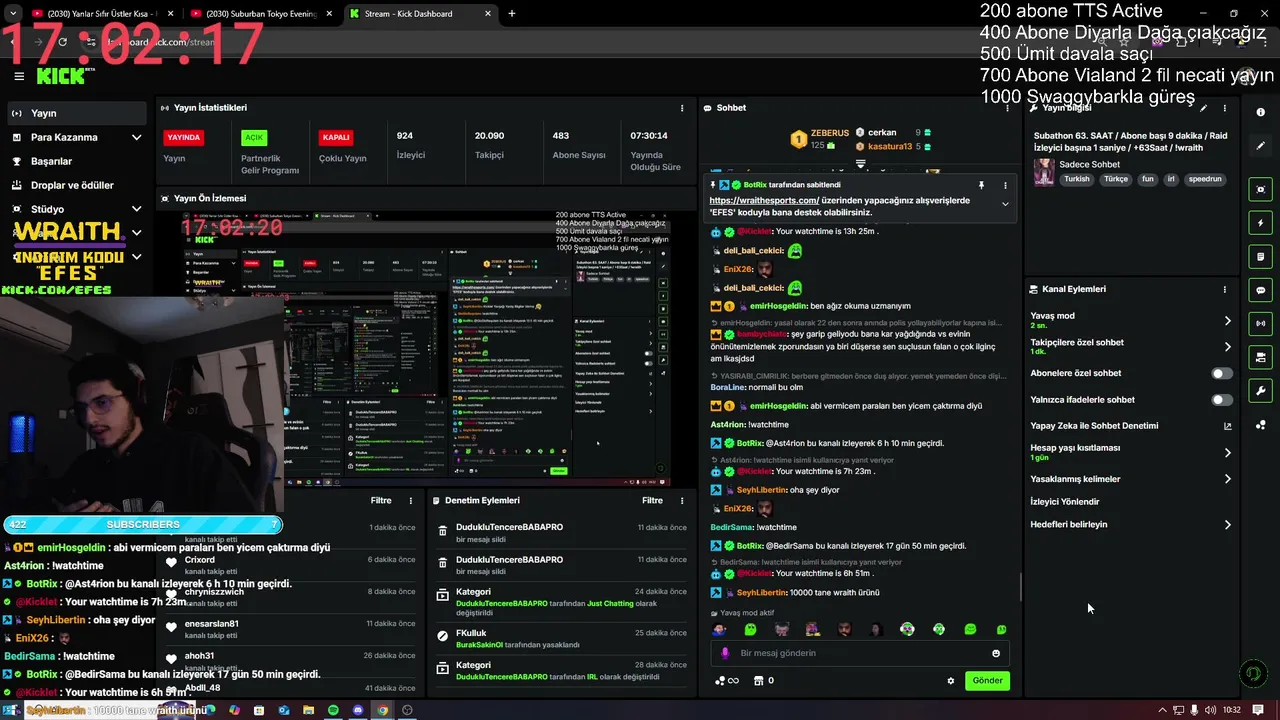Screen dimensions: 1280x720
Task: Toggle Yalnızca ifadelerle sohbet switch
Action: click(1222, 400)
